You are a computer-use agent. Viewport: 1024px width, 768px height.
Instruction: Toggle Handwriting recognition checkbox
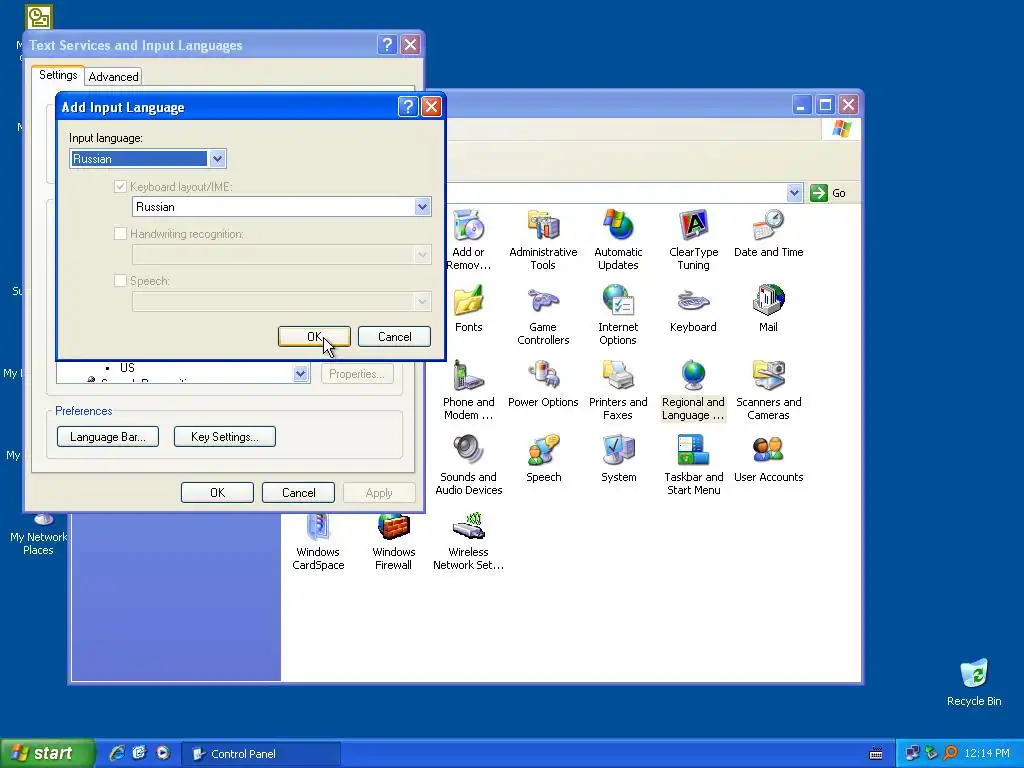click(x=120, y=234)
